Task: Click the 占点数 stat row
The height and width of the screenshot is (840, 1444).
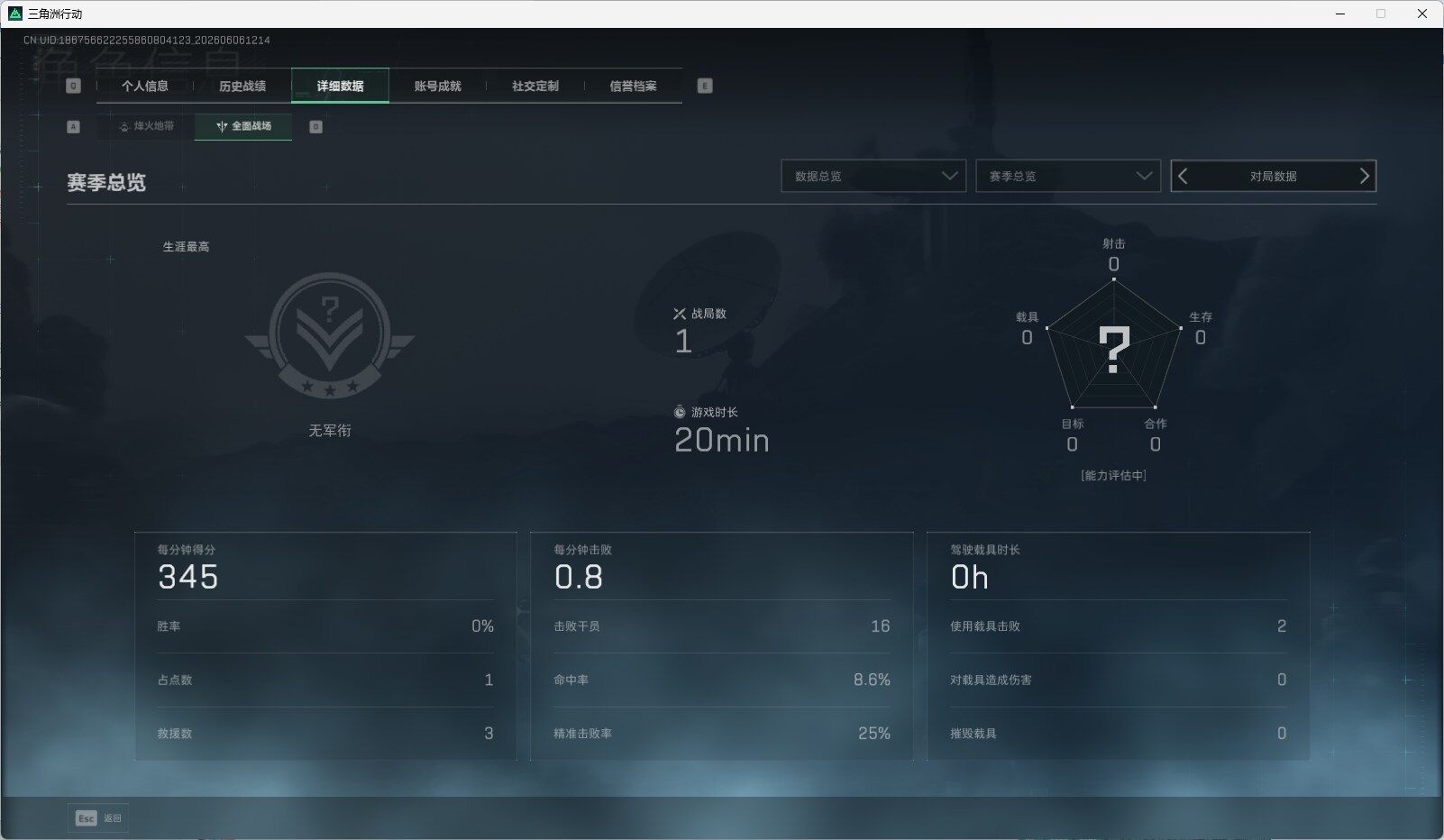Action: point(325,680)
